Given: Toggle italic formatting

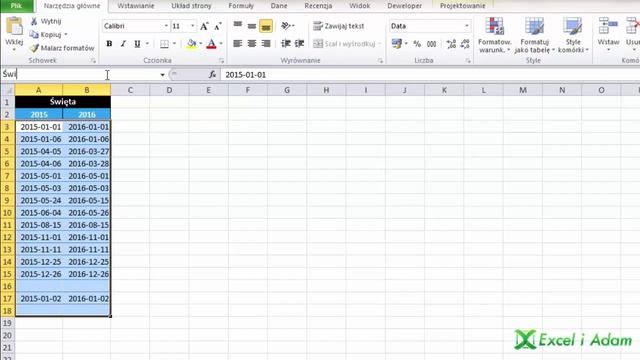Looking at the screenshot, I should click(x=123, y=44).
